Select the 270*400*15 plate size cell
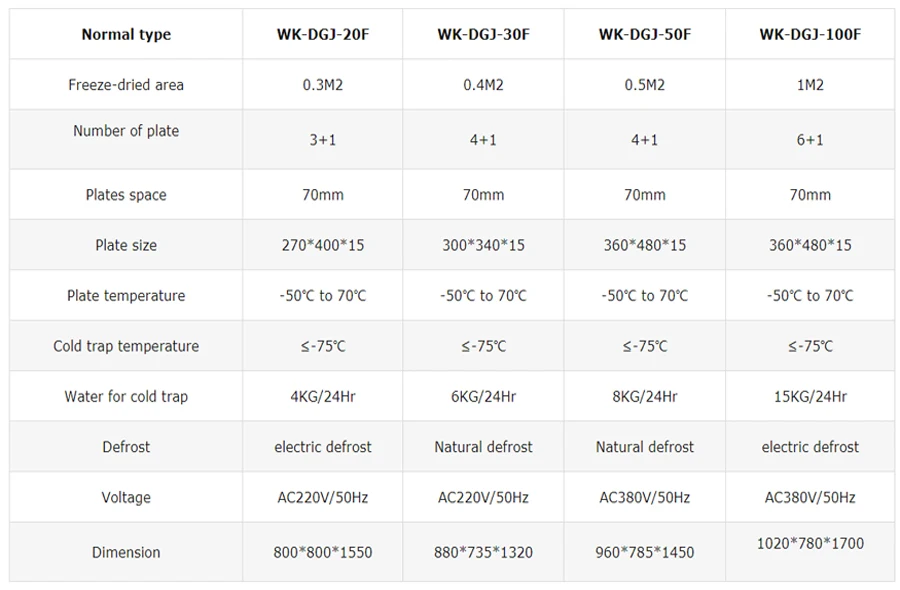 point(322,245)
